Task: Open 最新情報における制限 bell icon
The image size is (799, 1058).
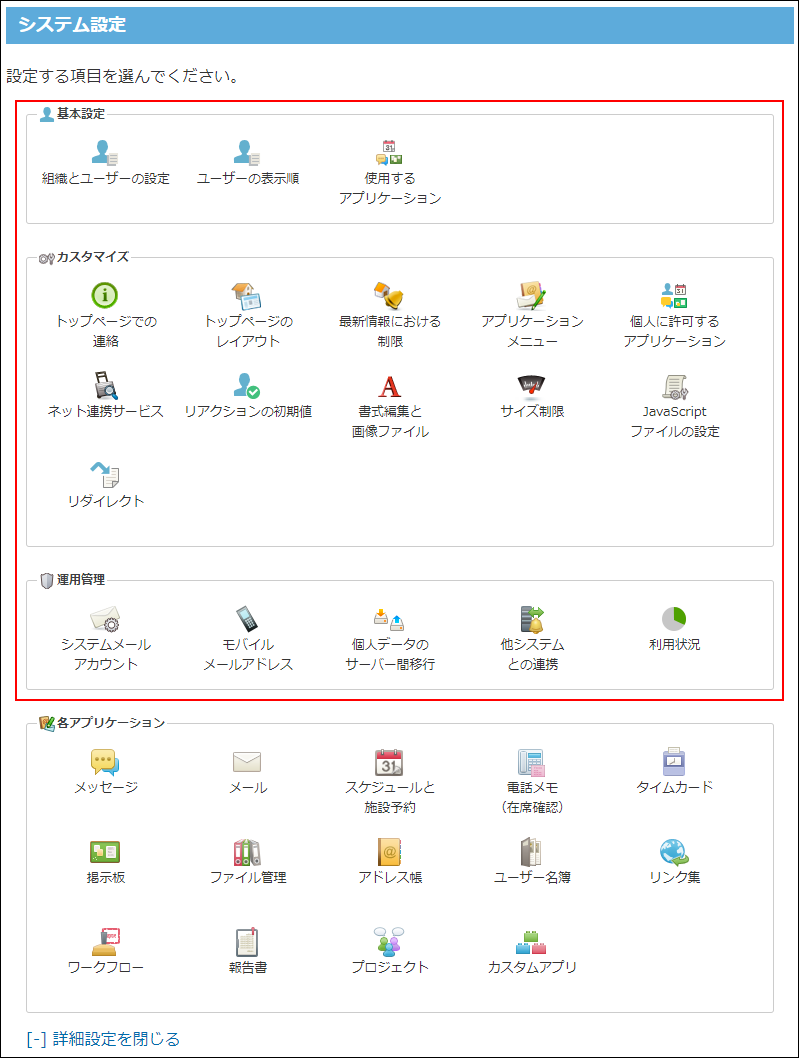Action: tap(389, 296)
